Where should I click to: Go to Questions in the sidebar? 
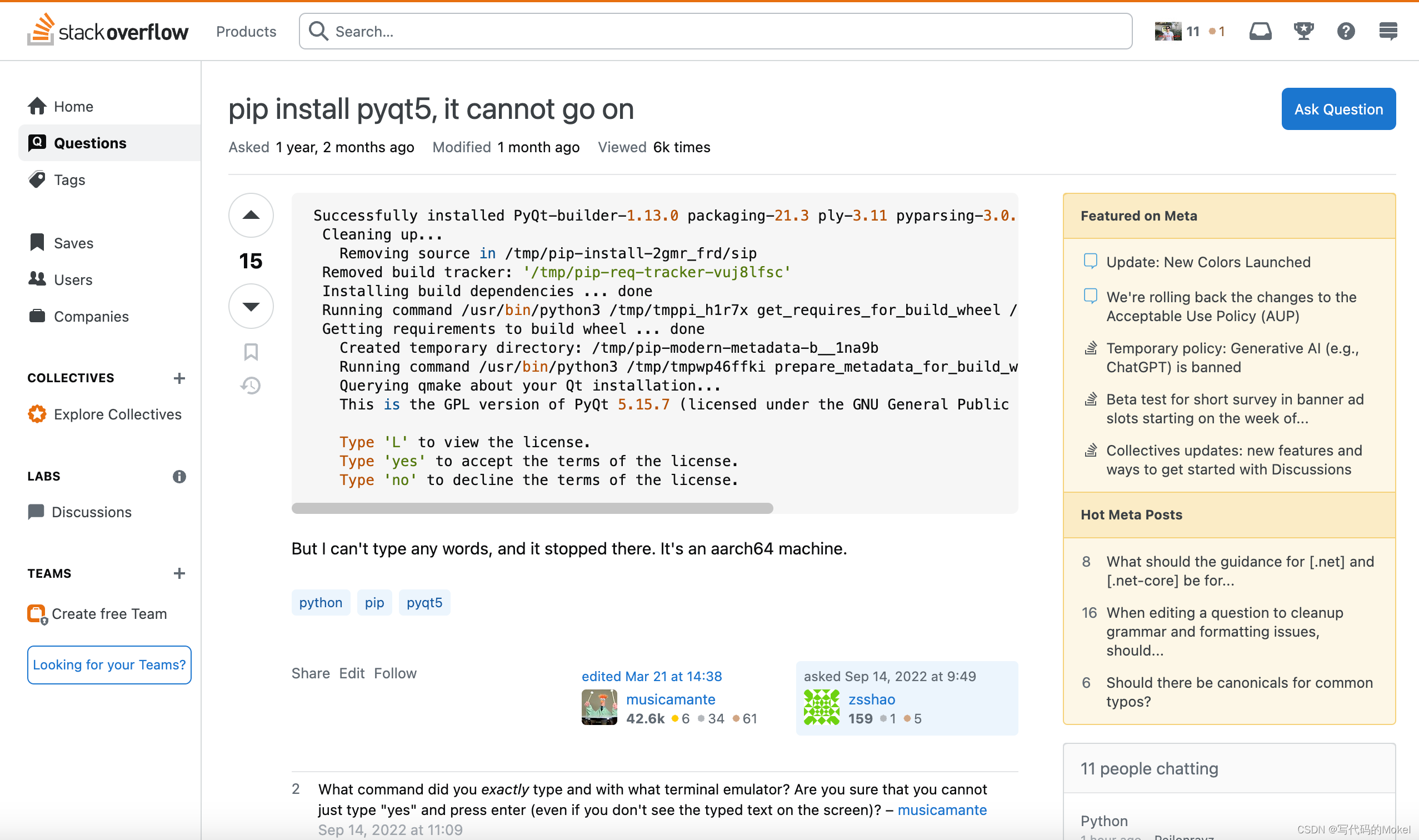pyautogui.click(x=90, y=143)
